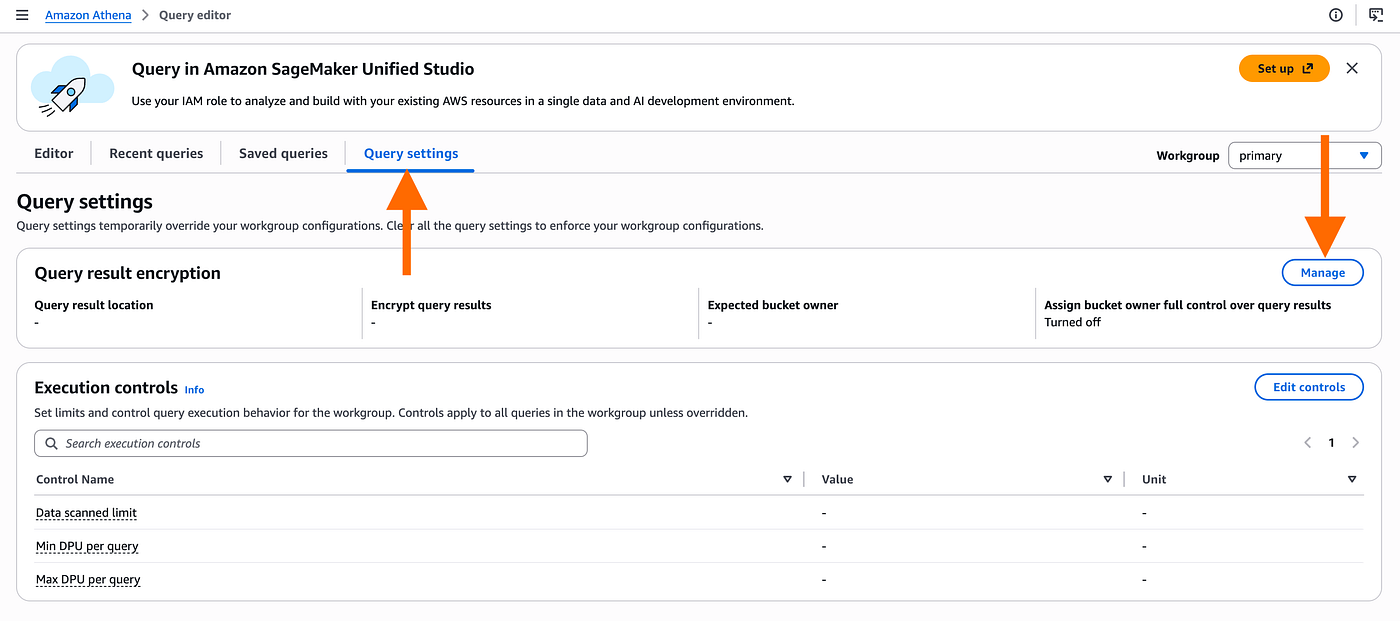Click the Unit column header
This screenshot has height=621, width=1400.
pos(1154,479)
